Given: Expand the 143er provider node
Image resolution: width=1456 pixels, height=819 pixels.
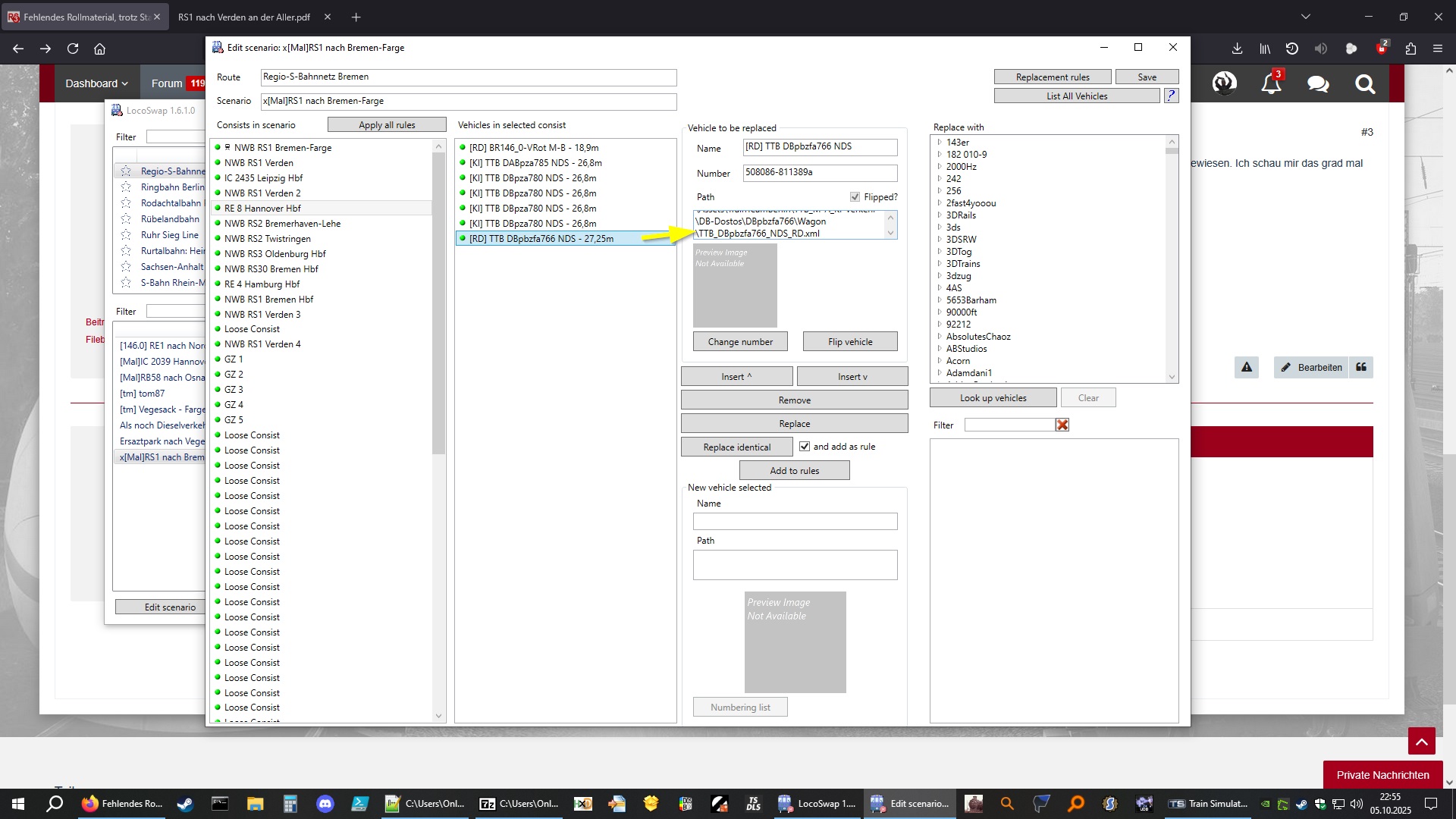Looking at the screenshot, I should tap(939, 143).
